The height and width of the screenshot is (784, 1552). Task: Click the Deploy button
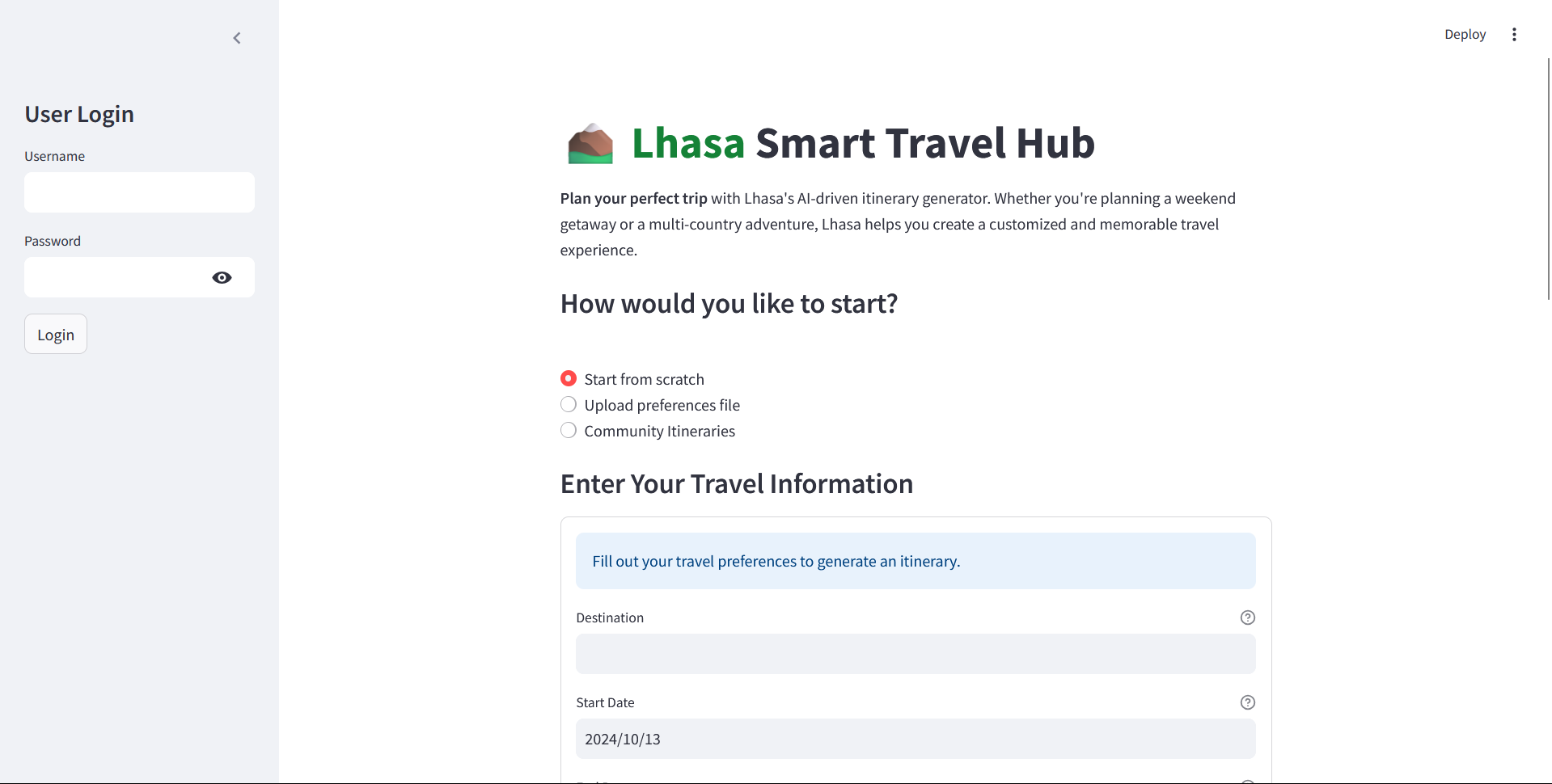pos(1465,34)
